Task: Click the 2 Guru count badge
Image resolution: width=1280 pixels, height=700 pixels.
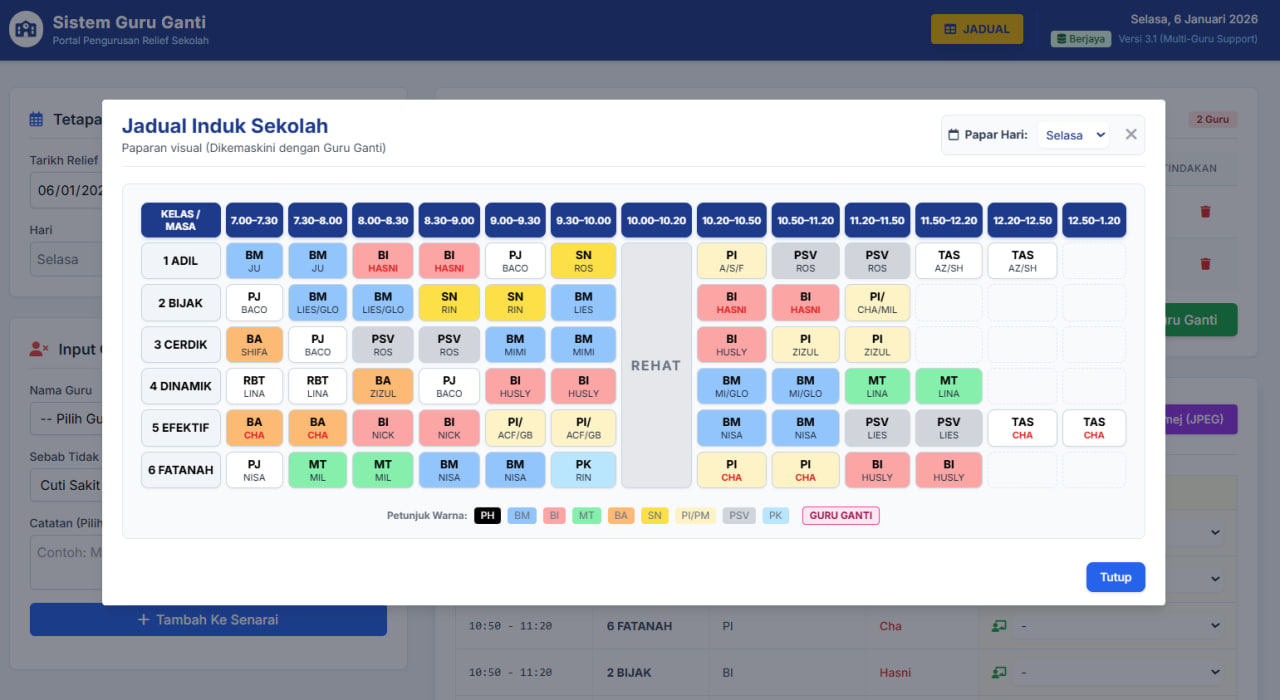Action: coord(1213,119)
